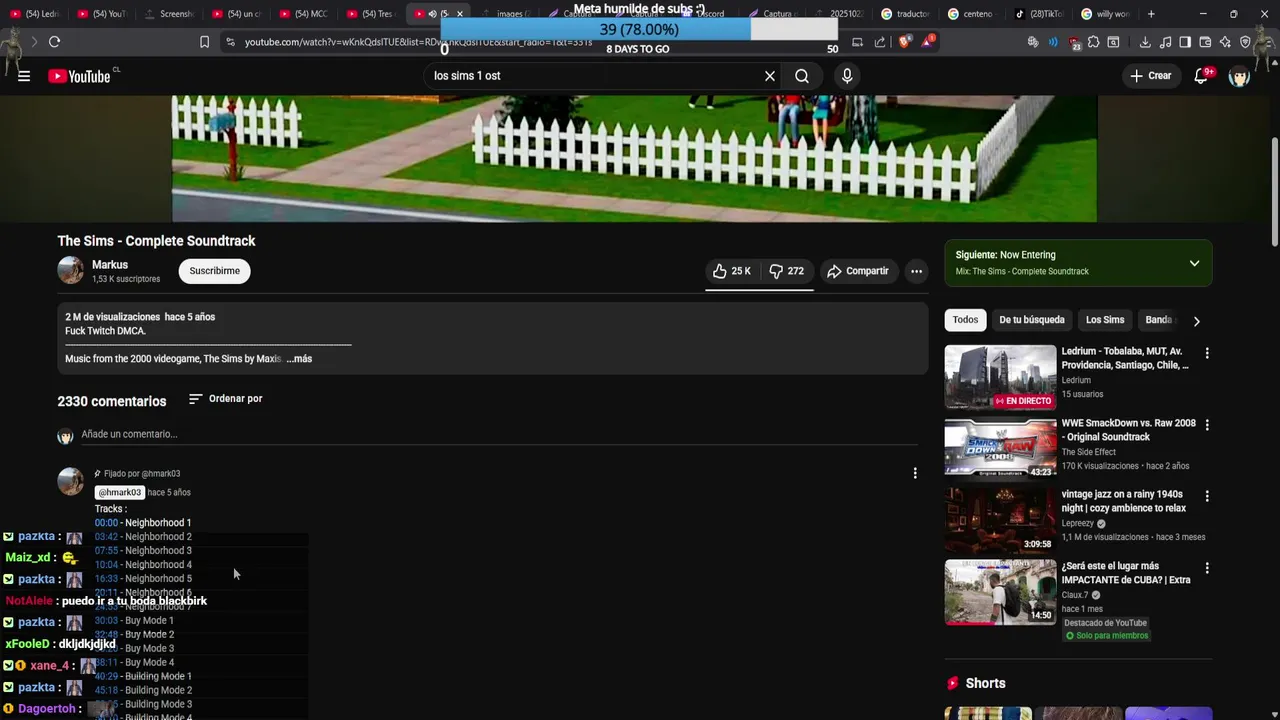
Task: Click the Sims video player frame
Action: click(634, 158)
